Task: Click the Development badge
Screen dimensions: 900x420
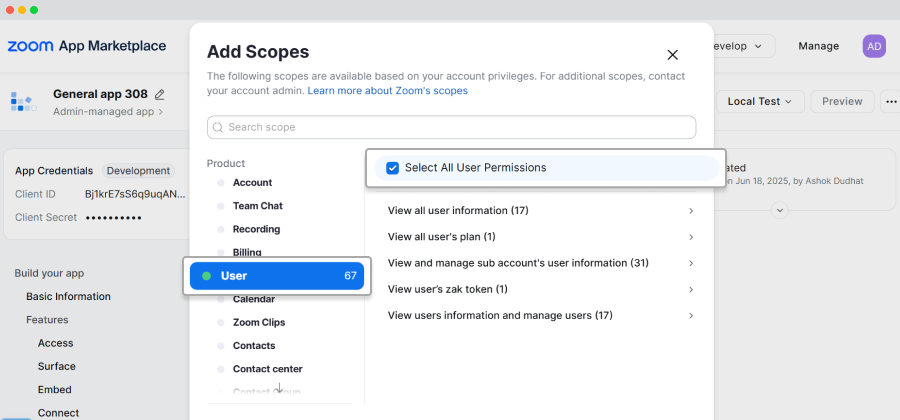Action: pyautogui.click(x=138, y=171)
